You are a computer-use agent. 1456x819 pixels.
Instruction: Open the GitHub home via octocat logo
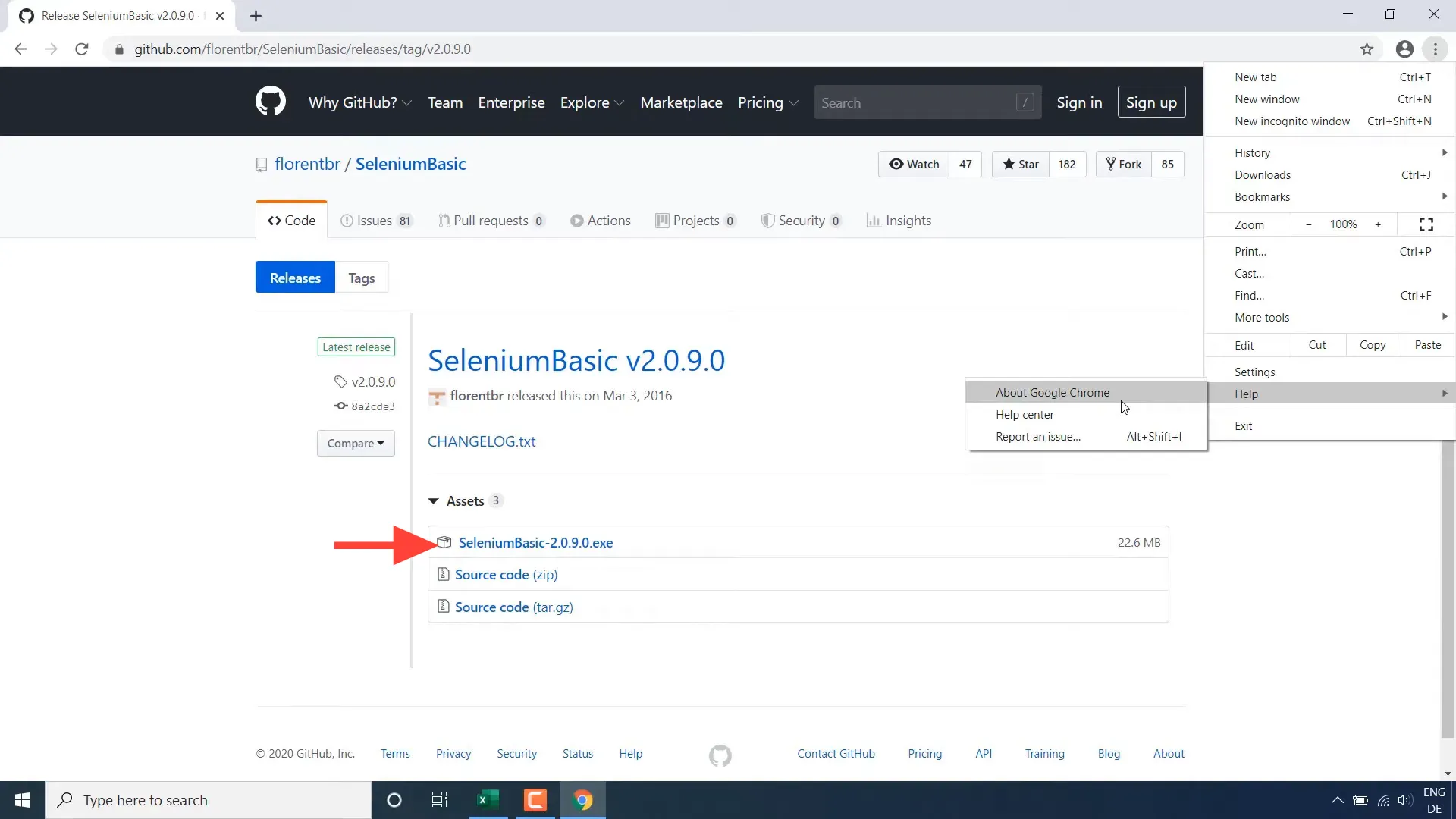coord(271,101)
